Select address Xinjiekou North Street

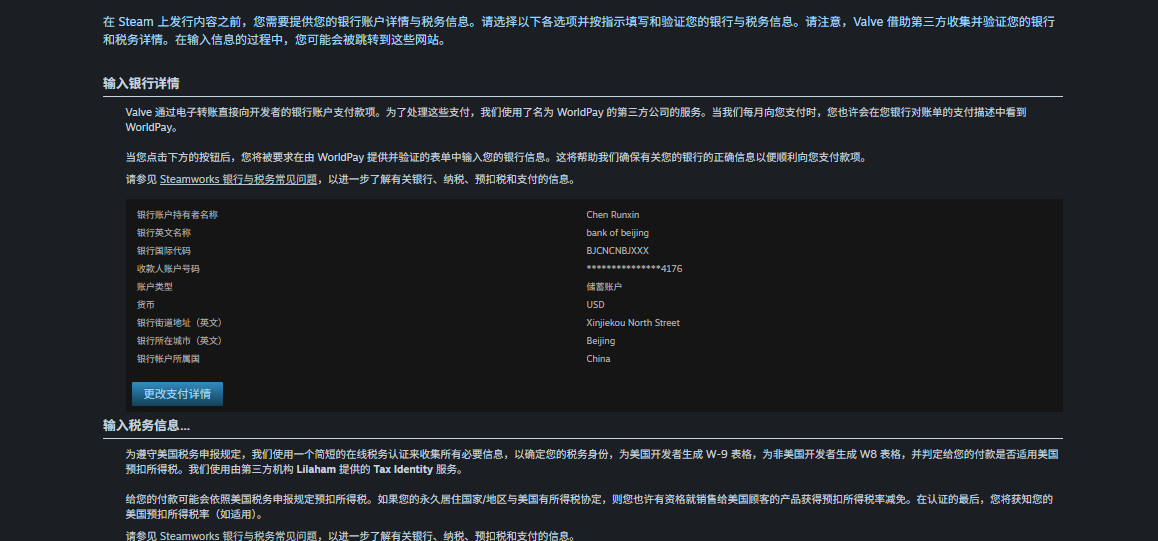click(633, 323)
